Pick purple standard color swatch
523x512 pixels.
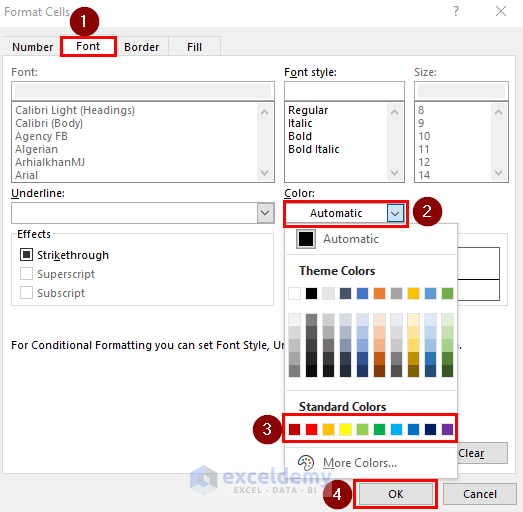point(448,429)
